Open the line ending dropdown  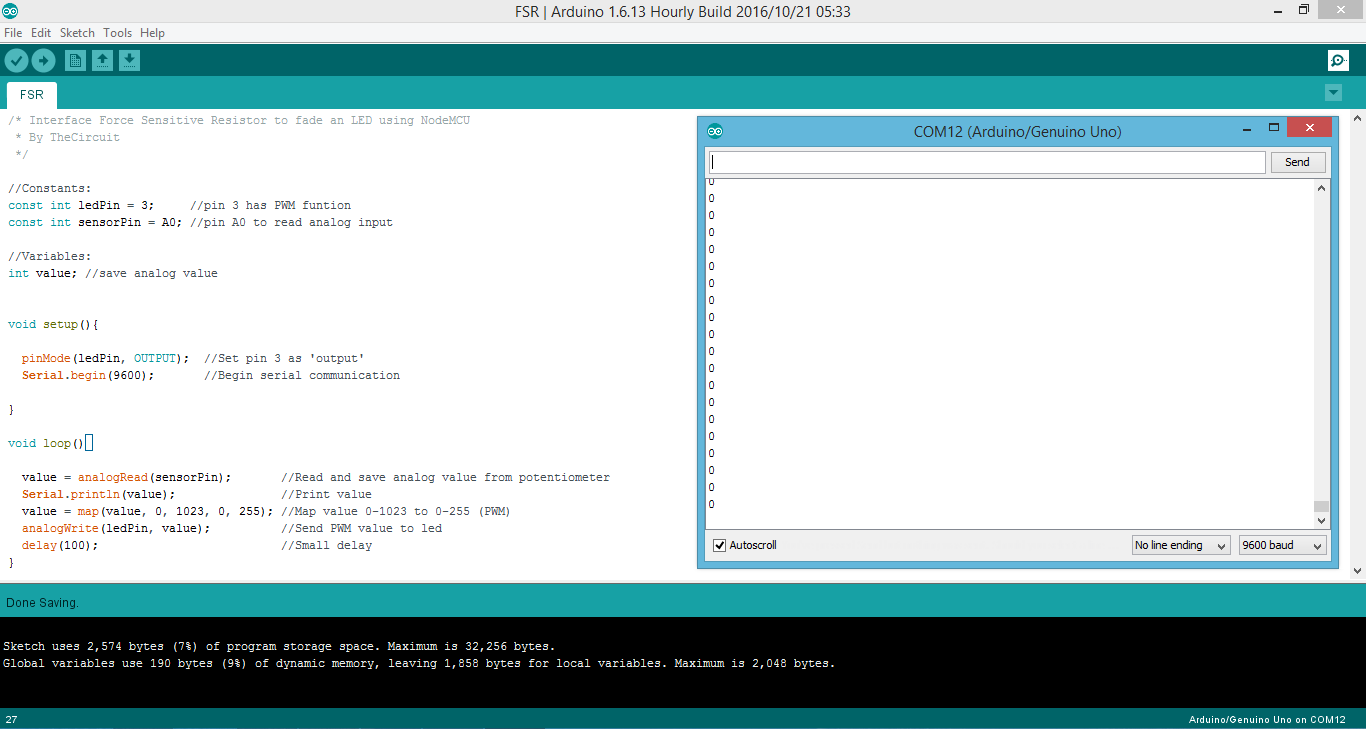pos(1180,545)
